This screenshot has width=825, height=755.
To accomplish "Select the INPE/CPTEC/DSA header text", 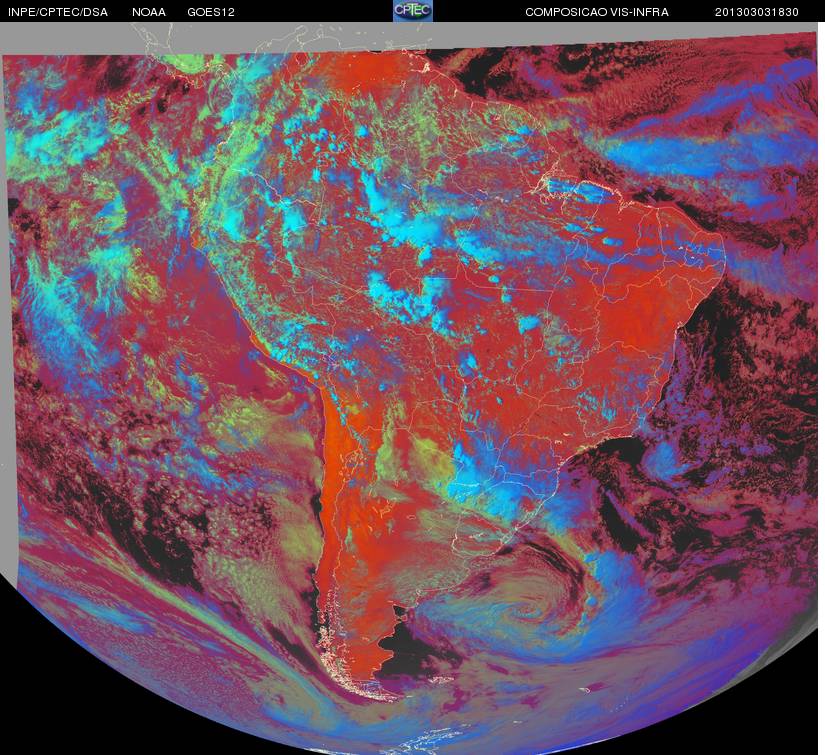I will [58, 12].
